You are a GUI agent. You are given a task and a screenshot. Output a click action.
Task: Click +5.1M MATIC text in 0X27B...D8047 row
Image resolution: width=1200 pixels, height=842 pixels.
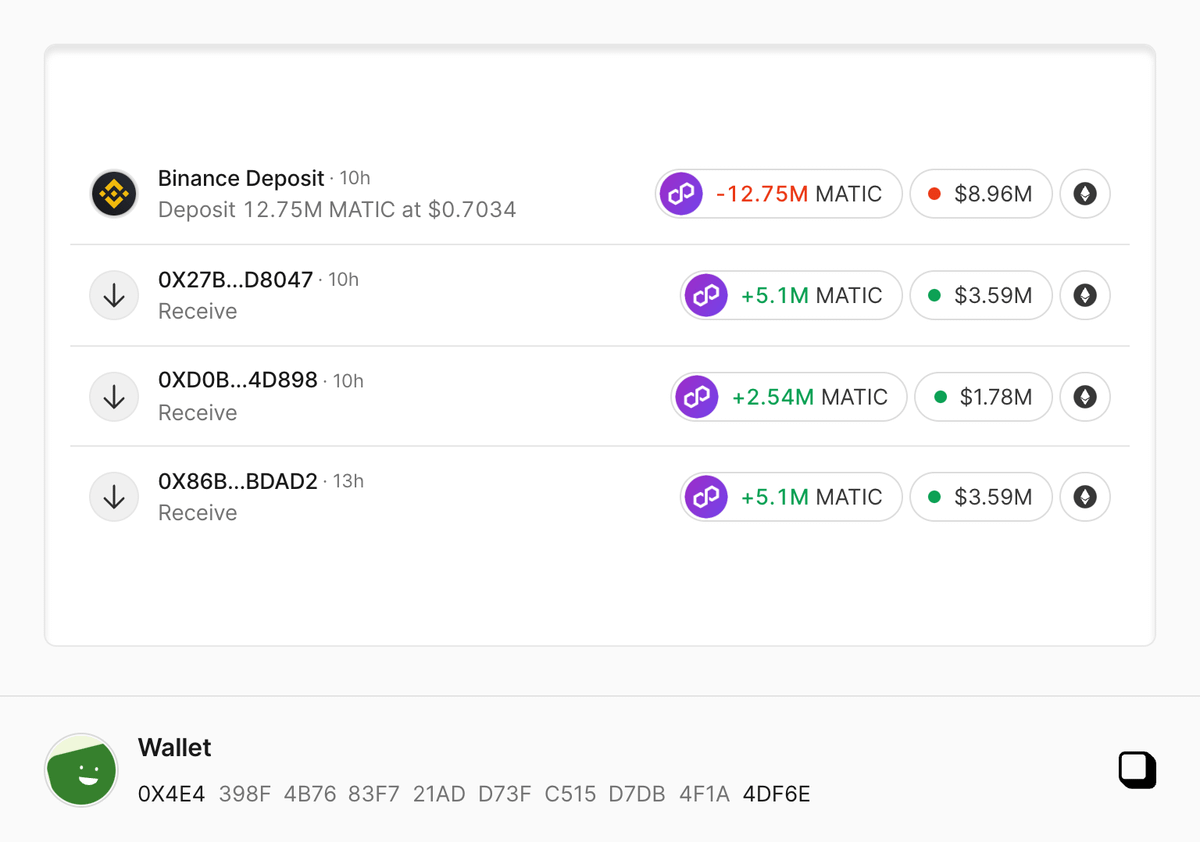[811, 295]
